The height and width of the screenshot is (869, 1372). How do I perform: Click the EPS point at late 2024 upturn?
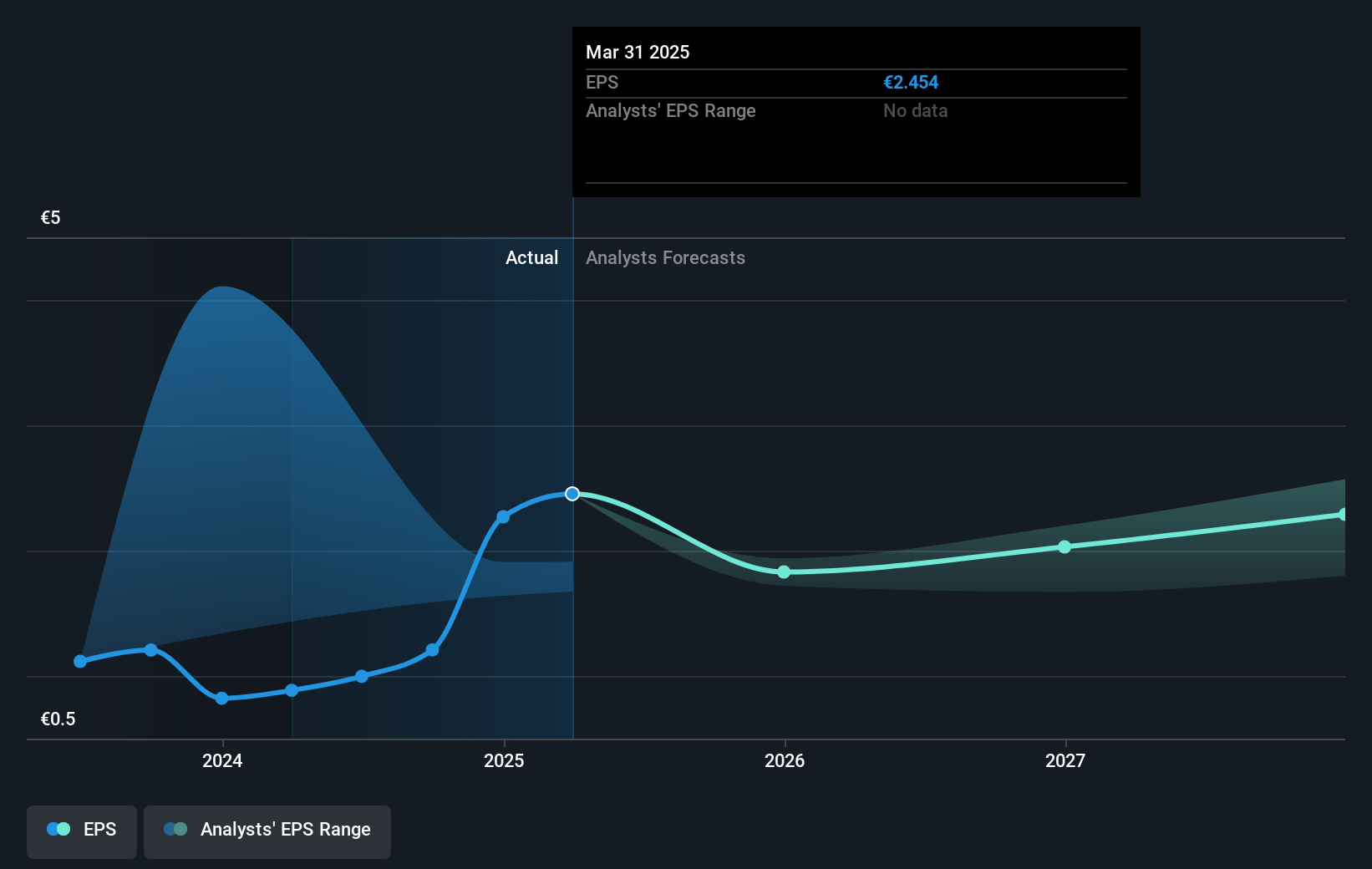pyautogui.click(x=433, y=649)
